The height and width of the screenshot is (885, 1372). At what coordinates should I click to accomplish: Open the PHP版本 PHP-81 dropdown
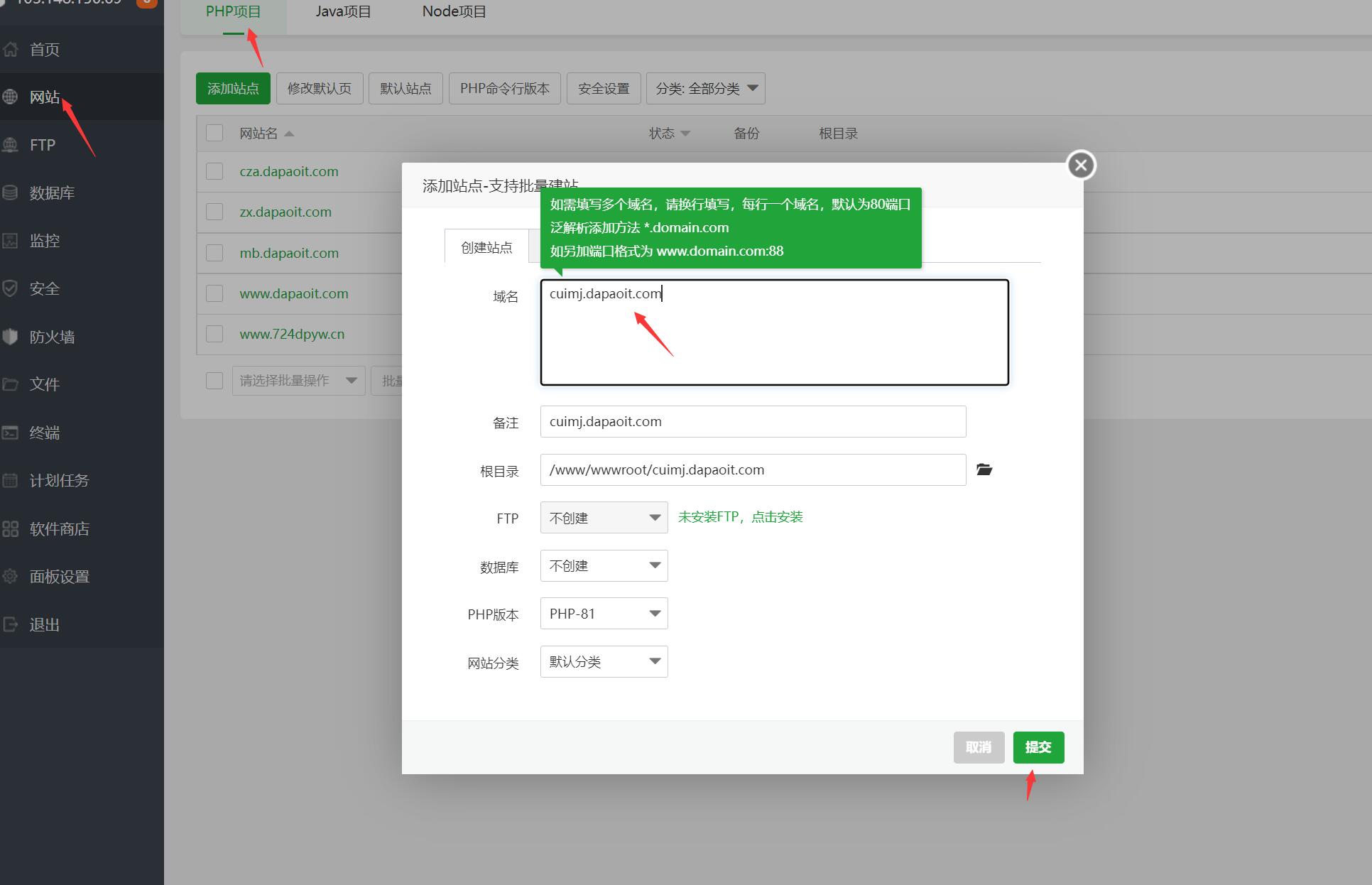(x=604, y=614)
